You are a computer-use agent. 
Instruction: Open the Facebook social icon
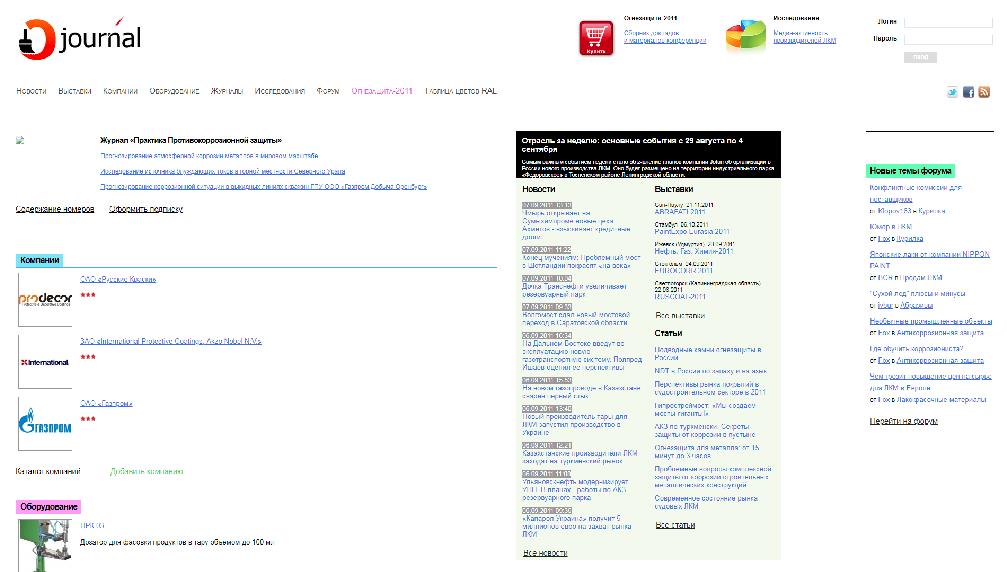tap(968, 92)
